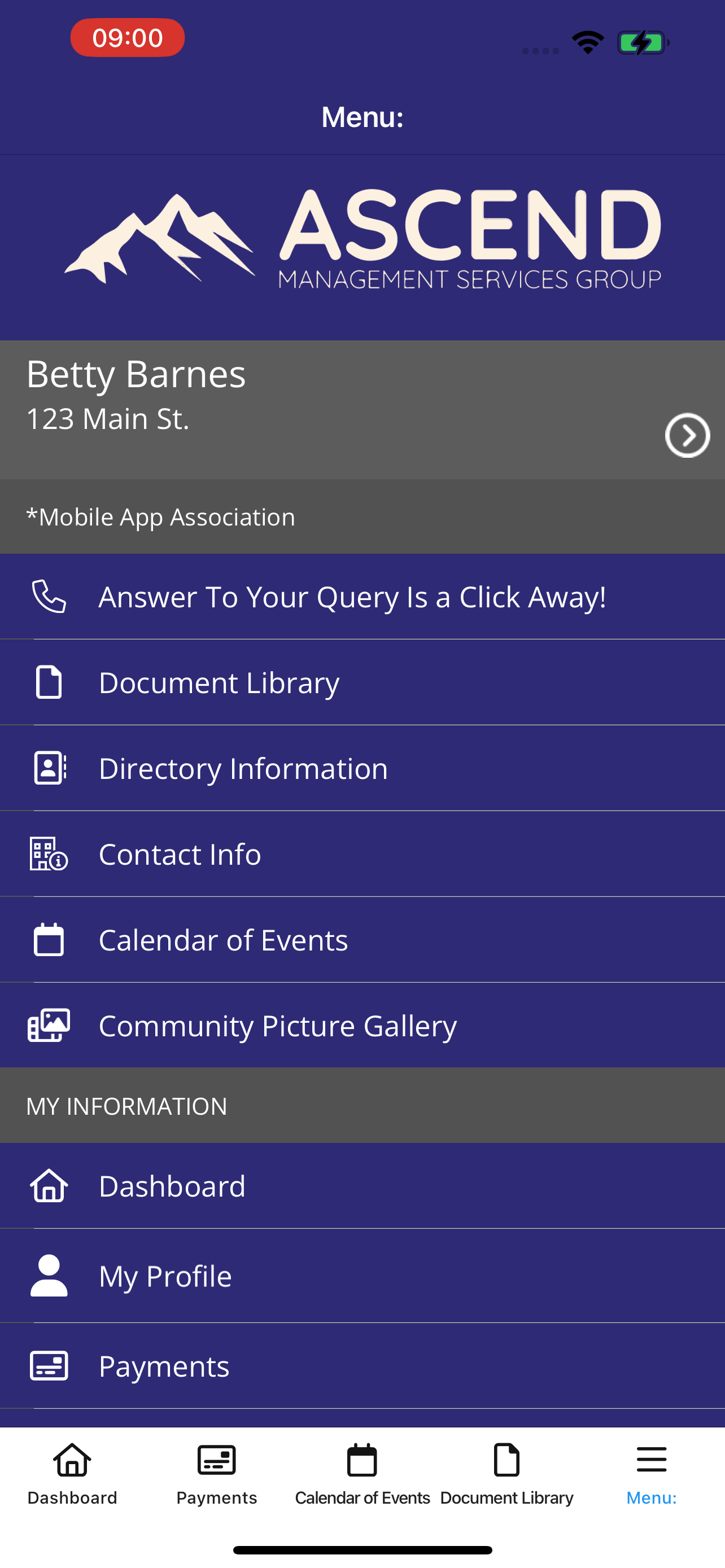Open the Payments entry under My Information
725x1568 pixels.
[362, 1366]
